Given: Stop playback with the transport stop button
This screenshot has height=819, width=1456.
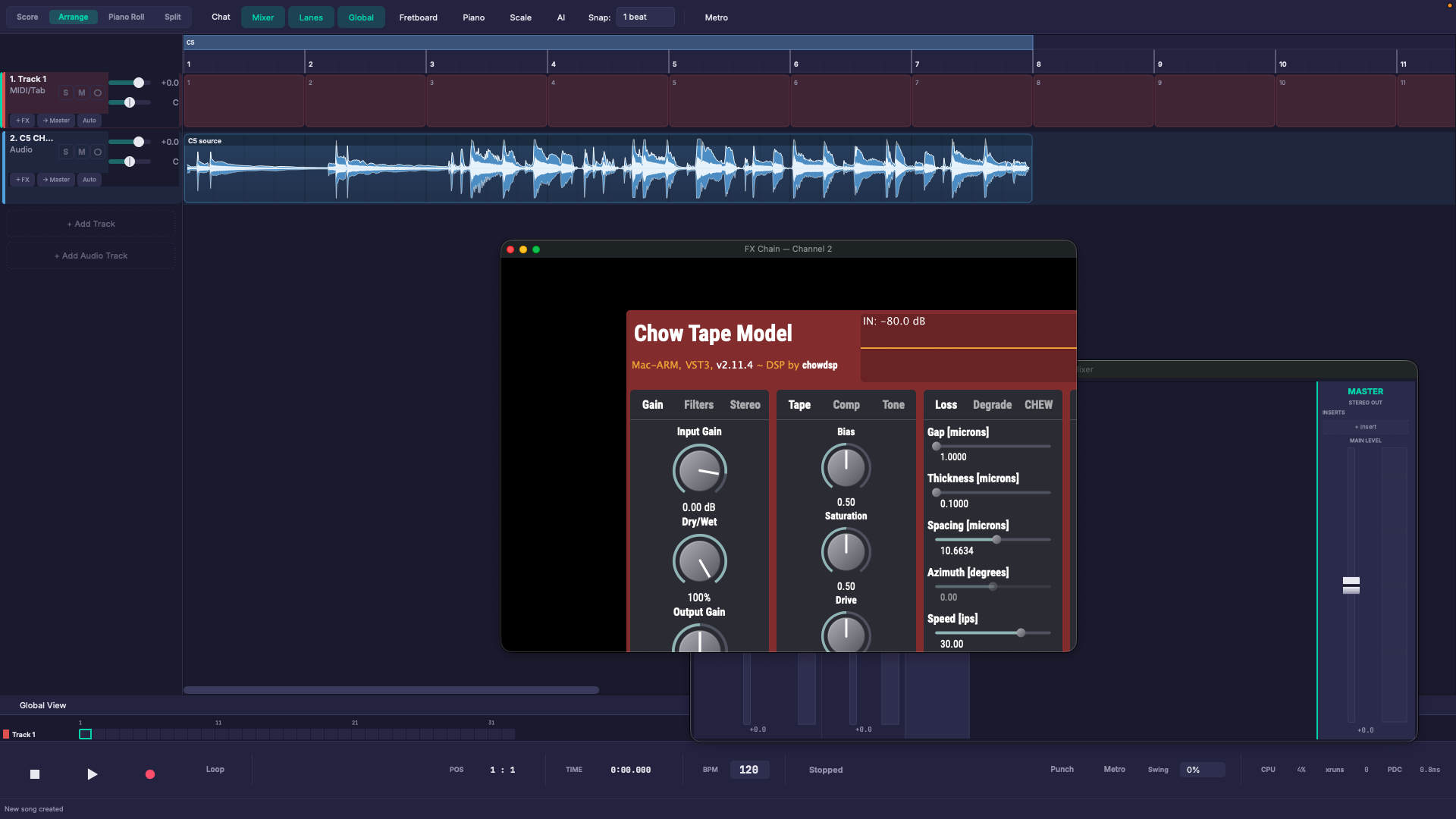Looking at the screenshot, I should (34, 774).
